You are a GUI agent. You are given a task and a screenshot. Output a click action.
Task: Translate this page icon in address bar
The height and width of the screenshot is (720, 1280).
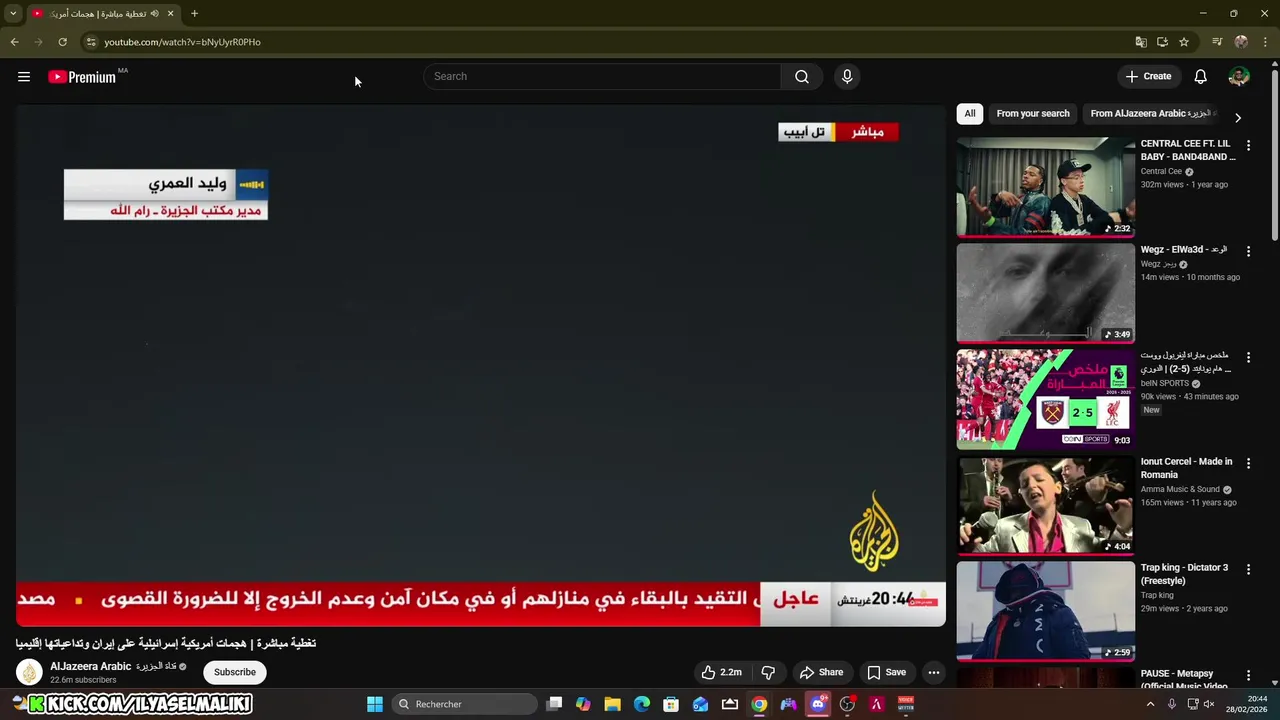pyautogui.click(x=1141, y=42)
